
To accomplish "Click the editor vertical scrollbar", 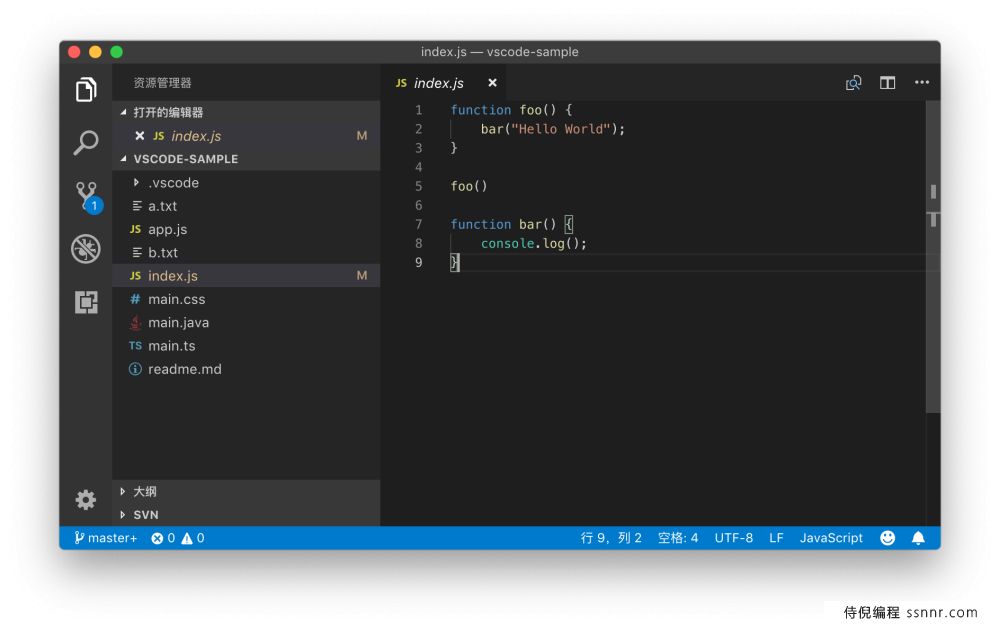I will pyautogui.click(x=933, y=257).
